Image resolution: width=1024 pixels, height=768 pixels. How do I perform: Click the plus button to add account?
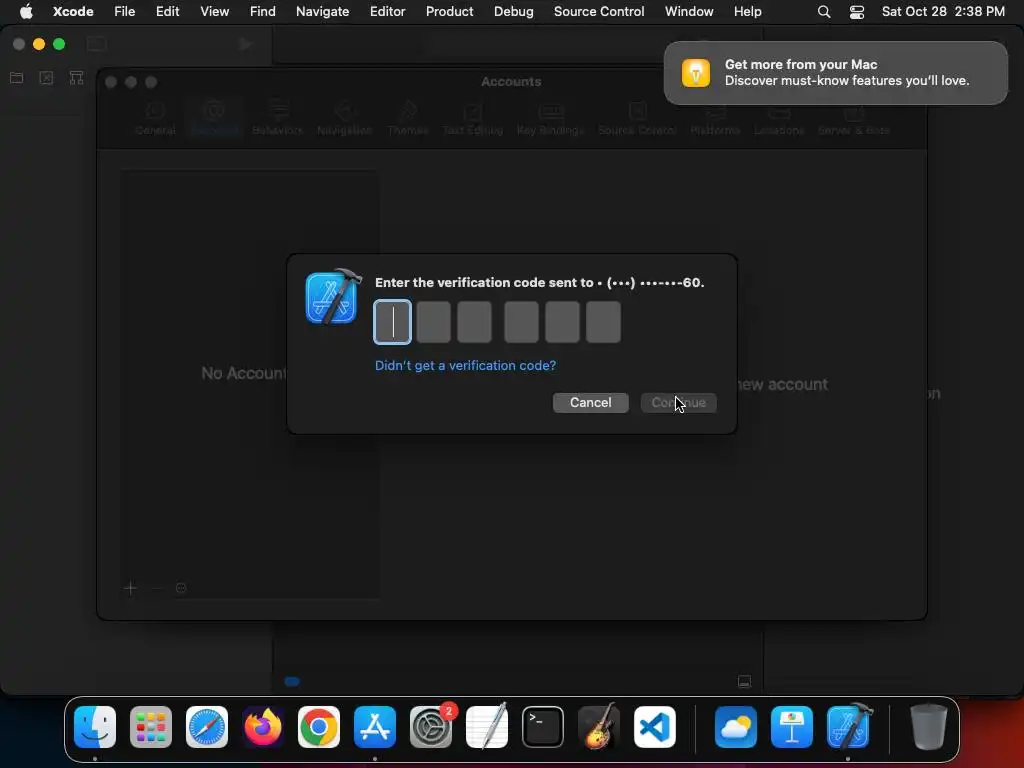130,588
